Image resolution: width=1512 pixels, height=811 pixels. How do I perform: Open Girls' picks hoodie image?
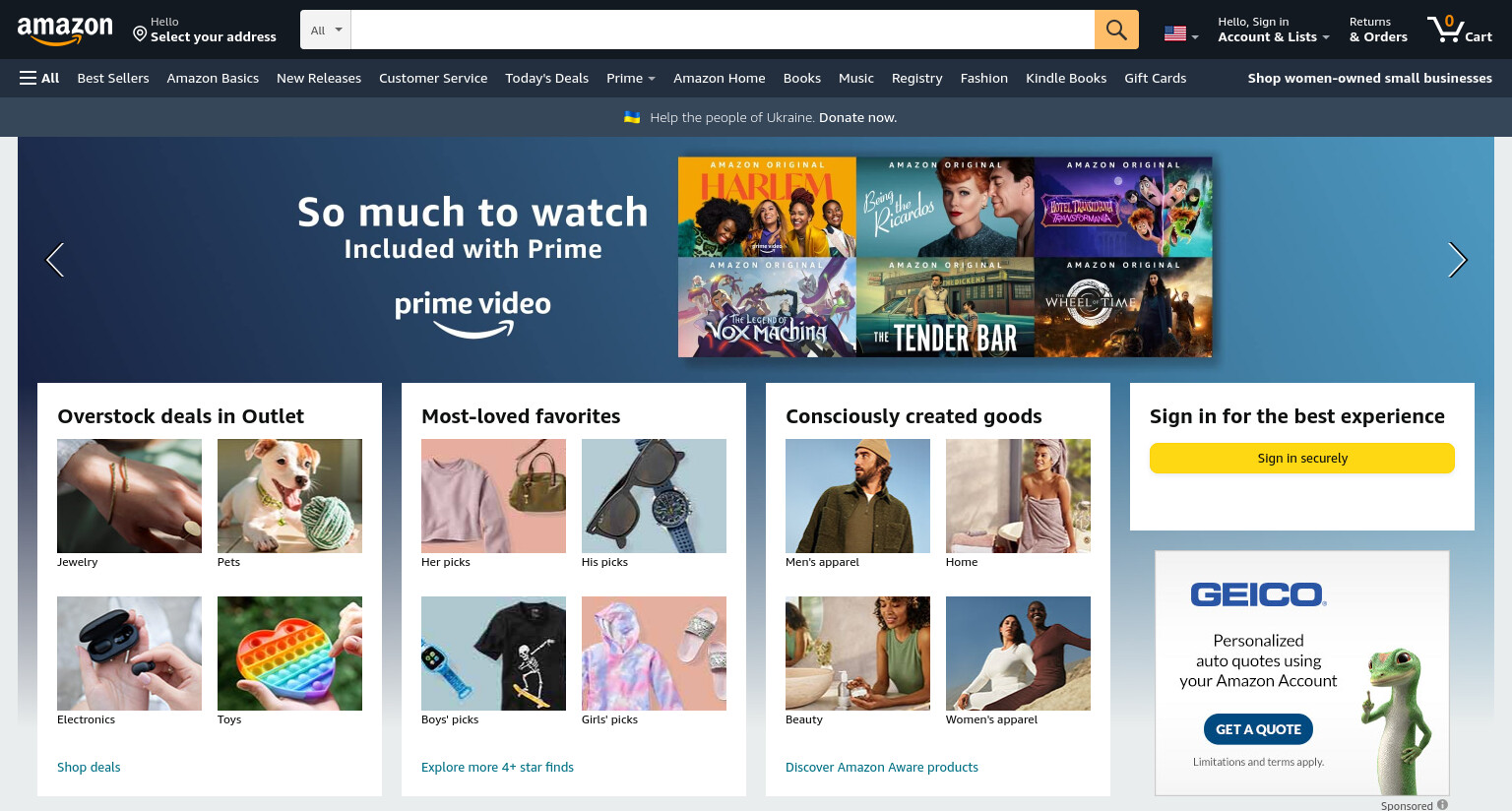point(654,654)
